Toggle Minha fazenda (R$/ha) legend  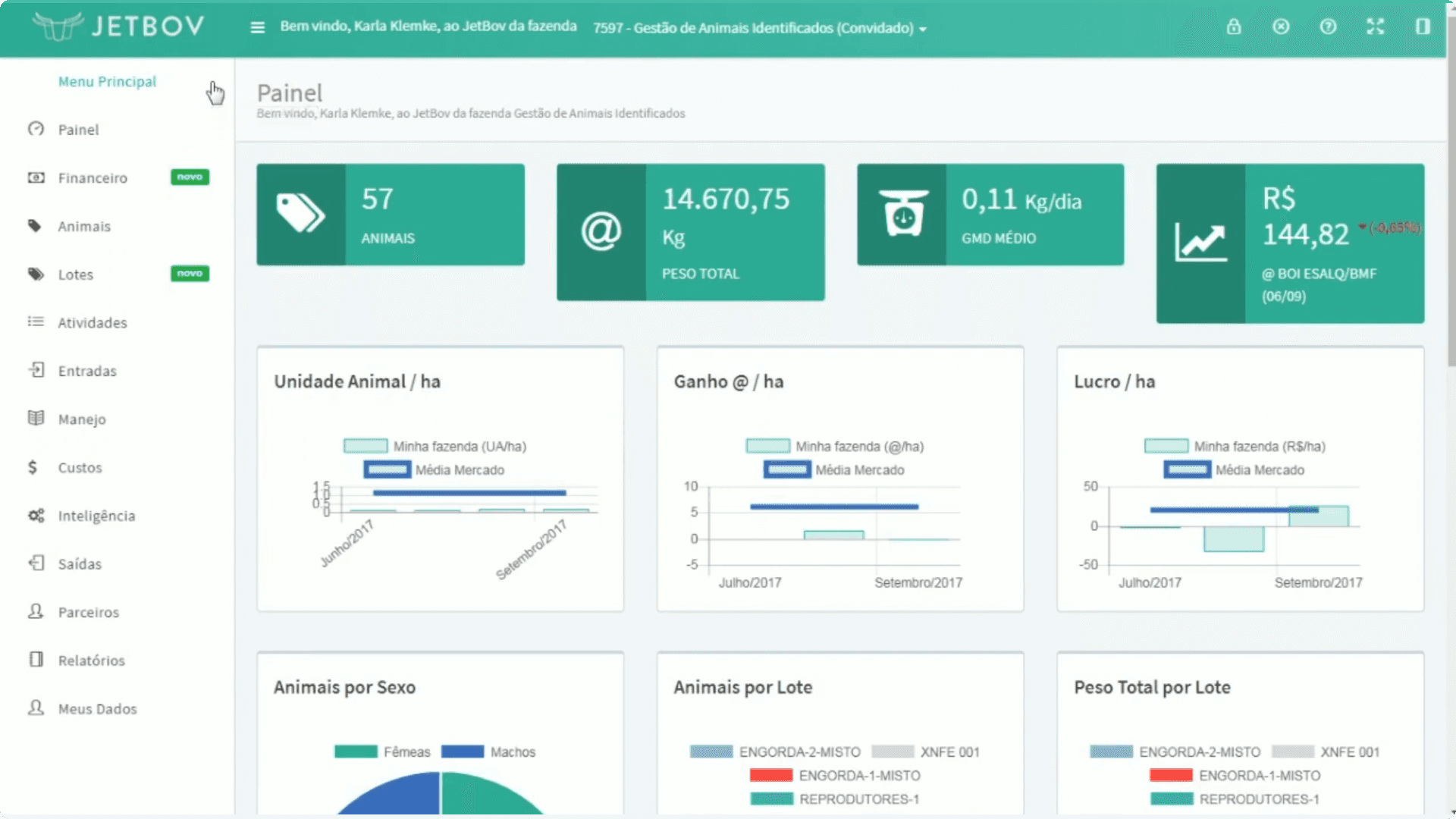[1235, 446]
